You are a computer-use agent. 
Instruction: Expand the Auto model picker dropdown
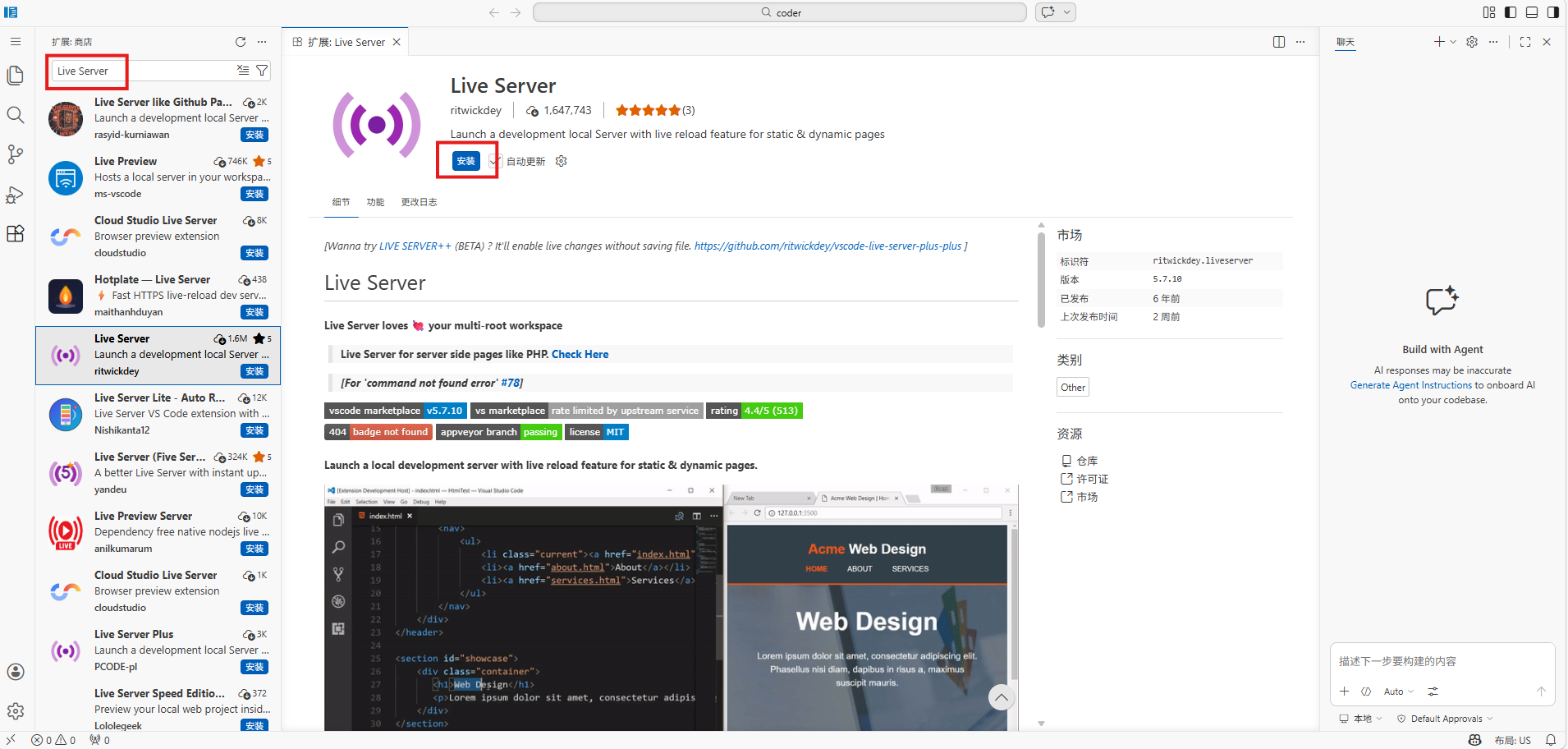point(1398,692)
